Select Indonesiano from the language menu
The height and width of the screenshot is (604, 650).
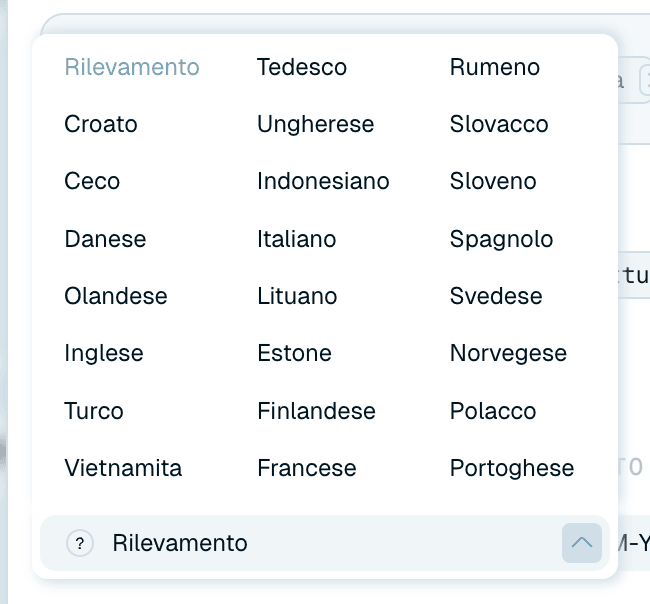tap(323, 181)
